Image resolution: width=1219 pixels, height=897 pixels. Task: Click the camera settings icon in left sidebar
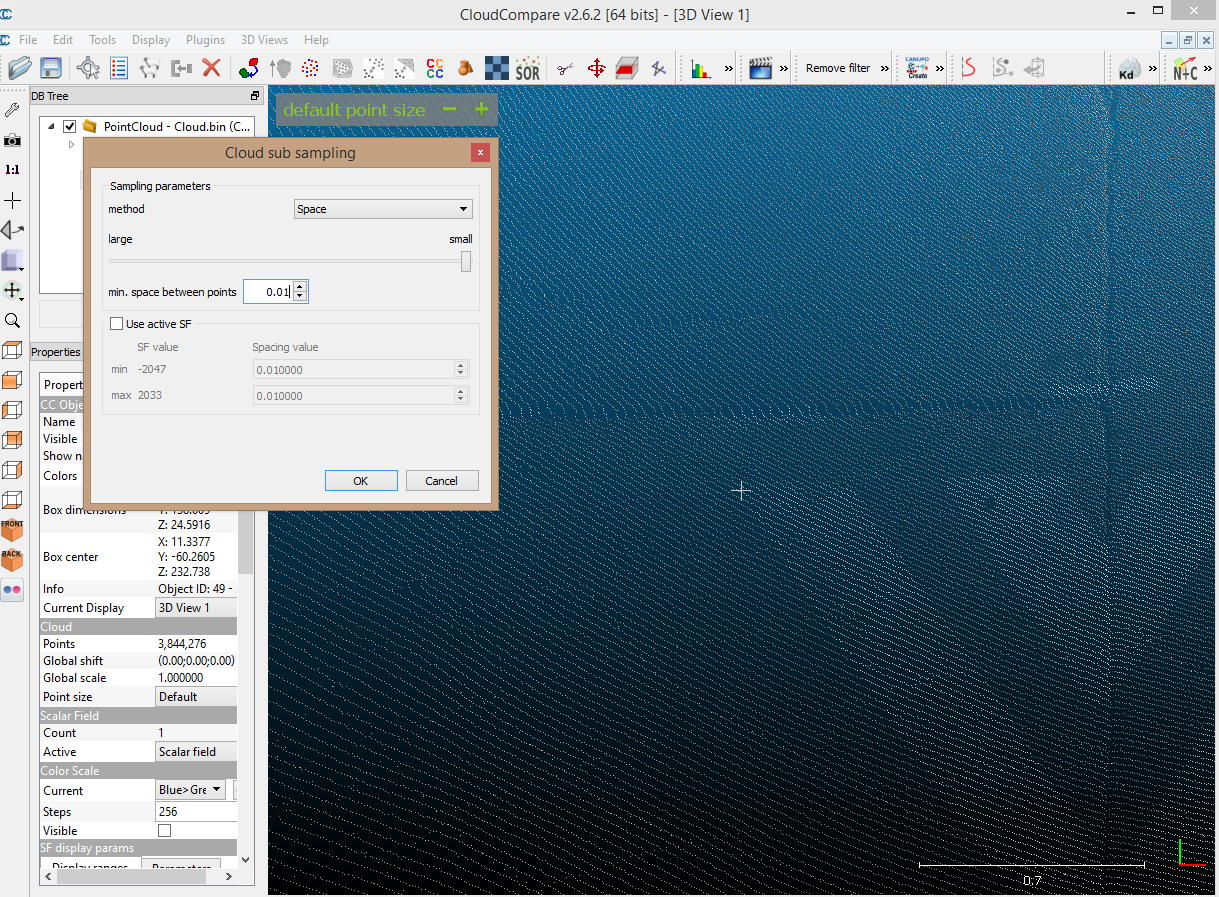(x=12, y=140)
